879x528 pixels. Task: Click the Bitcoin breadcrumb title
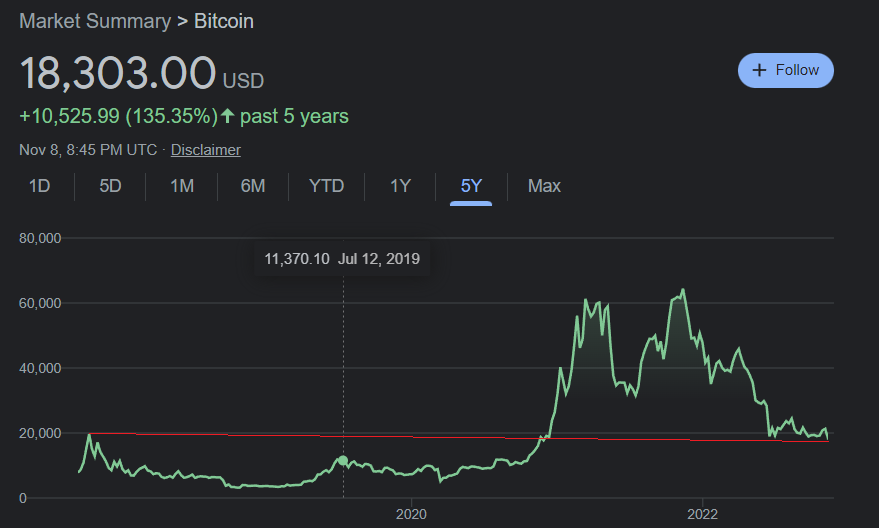[224, 21]
